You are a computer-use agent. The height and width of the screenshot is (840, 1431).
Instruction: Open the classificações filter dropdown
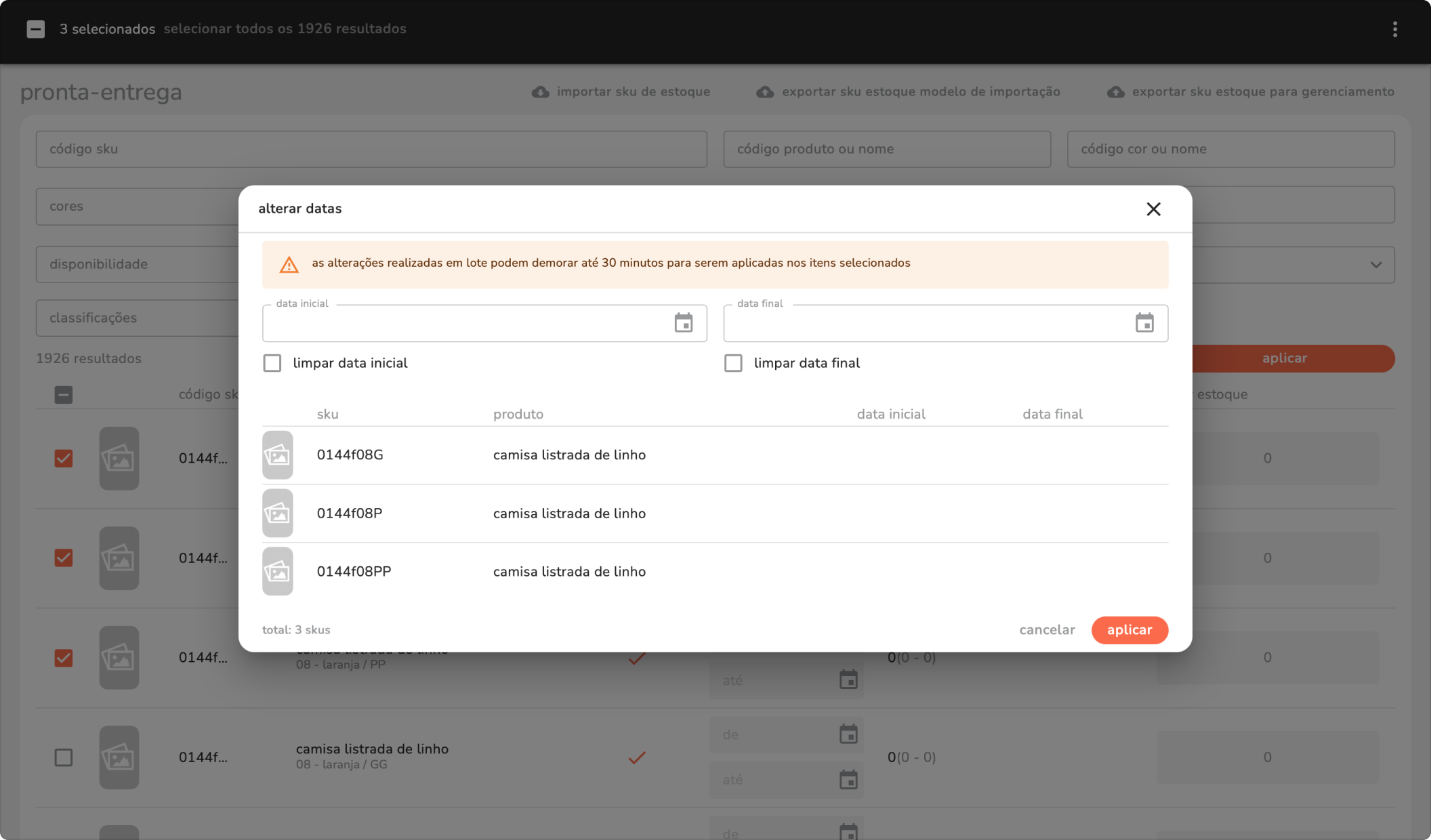coord(136,318)
